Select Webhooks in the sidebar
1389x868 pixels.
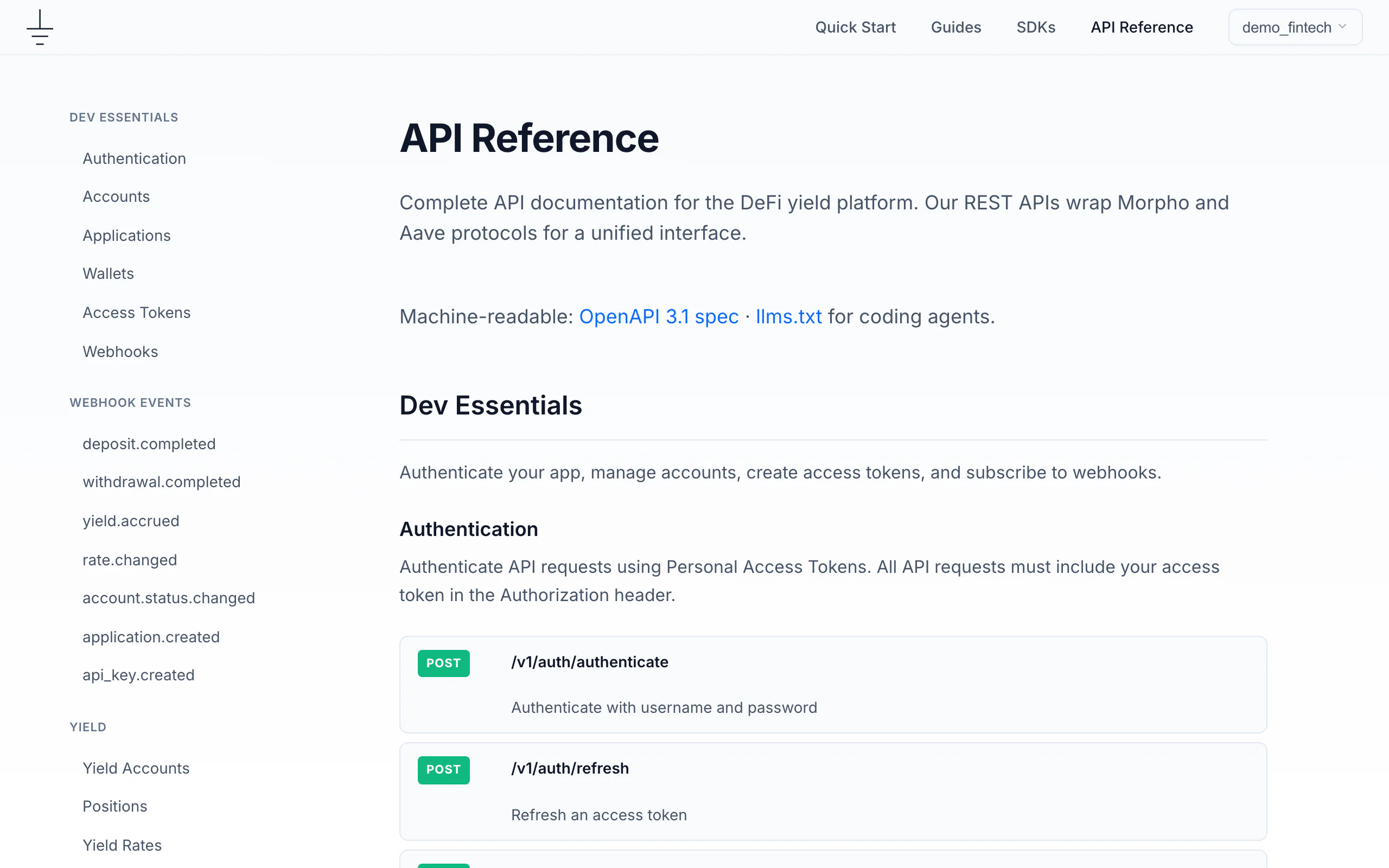[120, 352]
